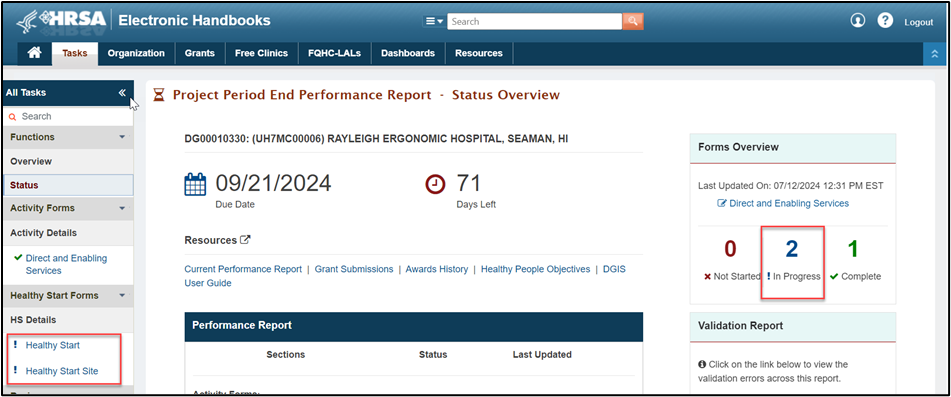Click the red X beside Not Started
This screenshot has width=951, height=397.
coord(707,276)
